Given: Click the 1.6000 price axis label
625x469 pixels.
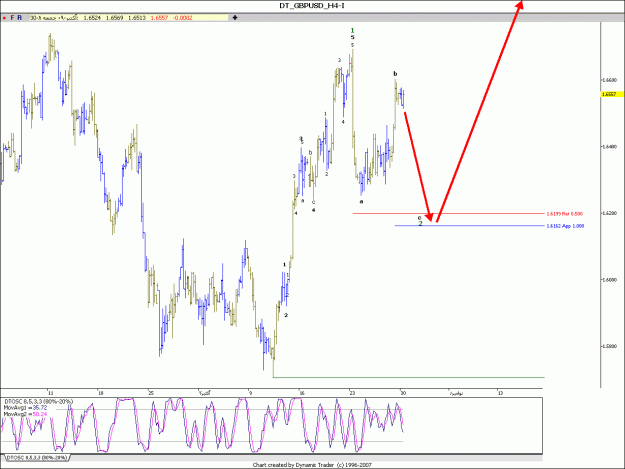Looking at the screenshot, I should pyautogui.click(x=609, y=280).
